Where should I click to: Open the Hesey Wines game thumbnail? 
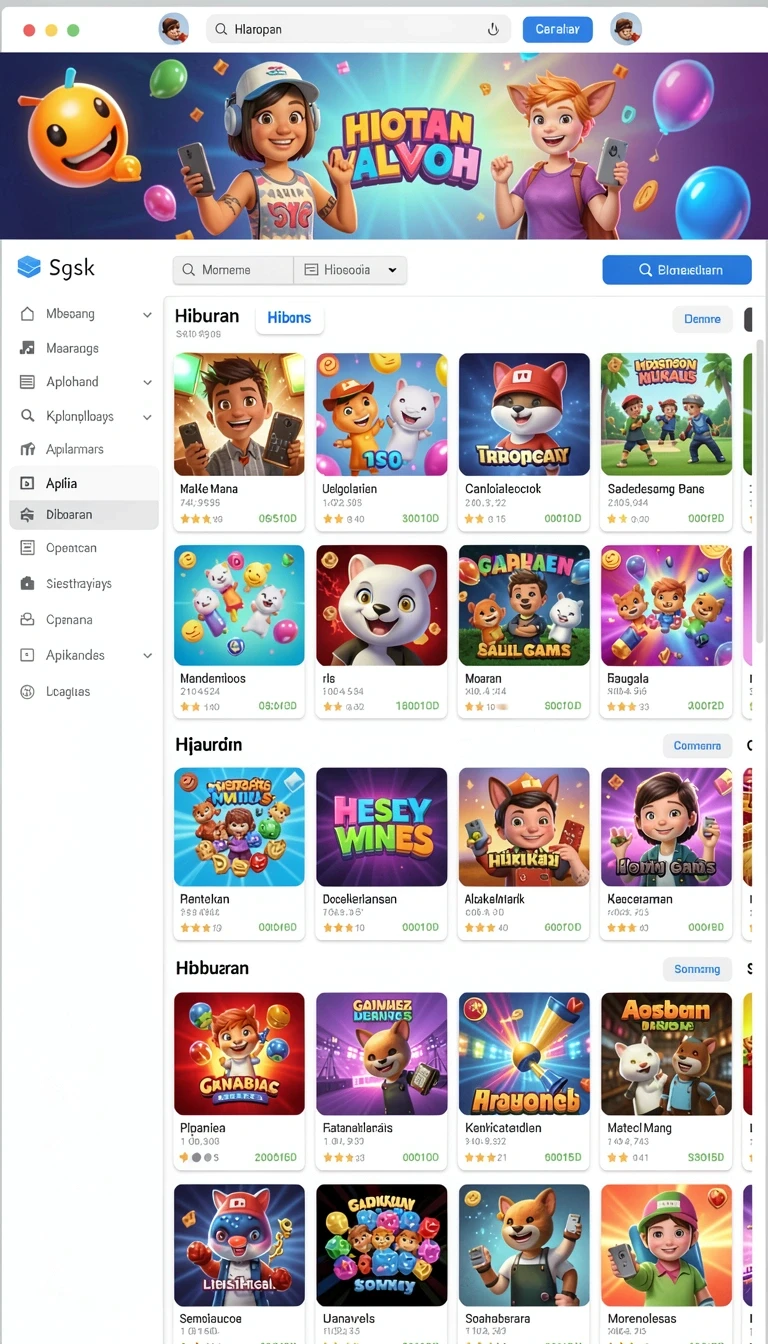click(x=382, y=827)
